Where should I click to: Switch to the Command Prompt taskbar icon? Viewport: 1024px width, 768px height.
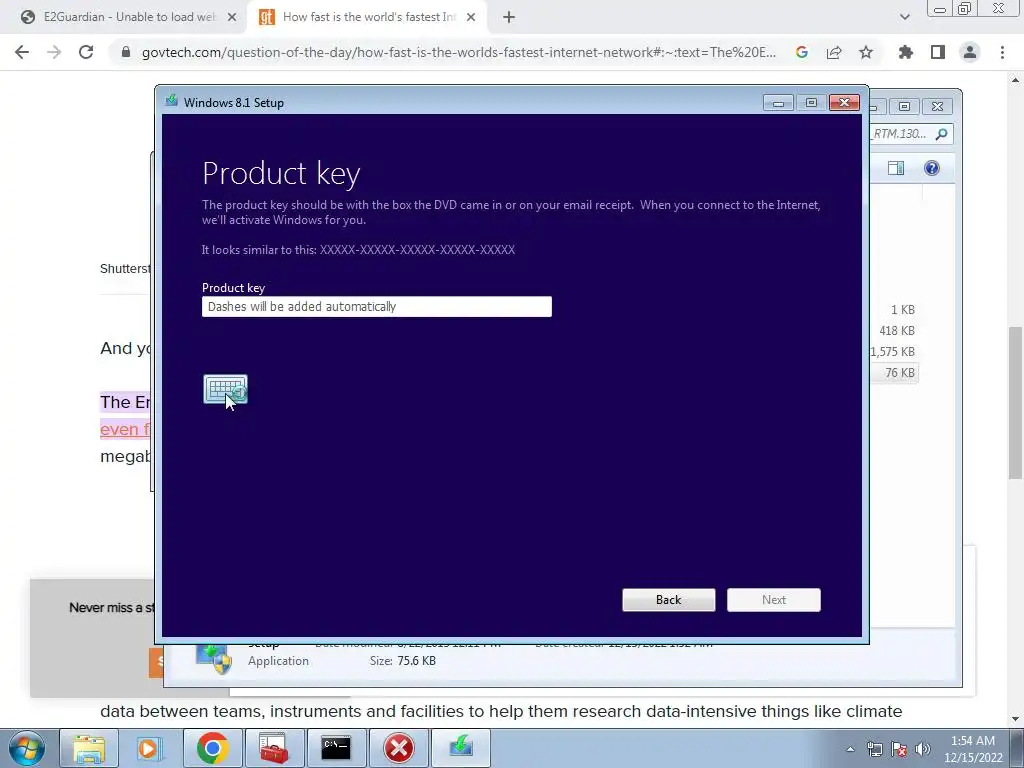pyautogui.click(x=336, y=748)
